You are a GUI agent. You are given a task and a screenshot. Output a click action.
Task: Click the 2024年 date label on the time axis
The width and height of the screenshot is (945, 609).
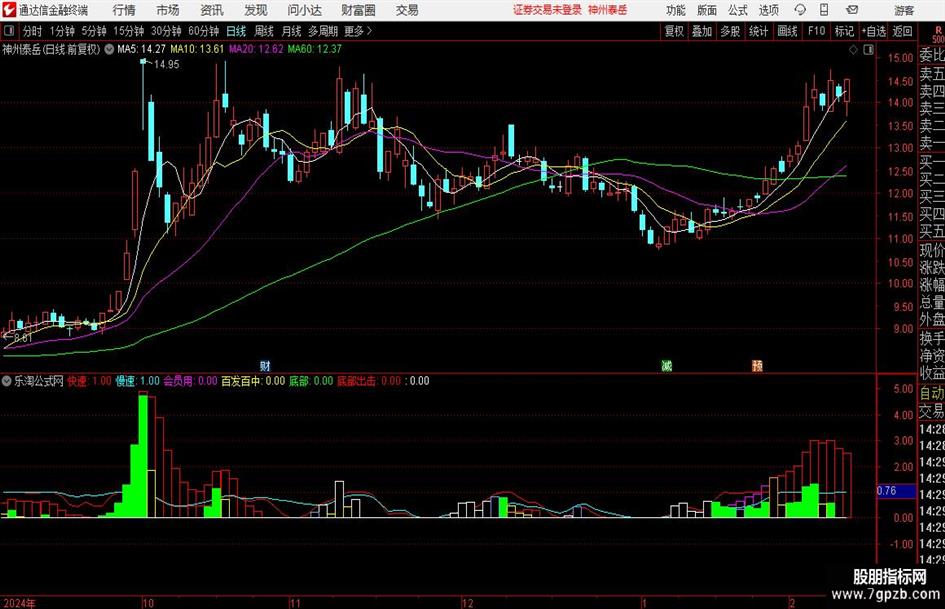(x=19, y=603)
